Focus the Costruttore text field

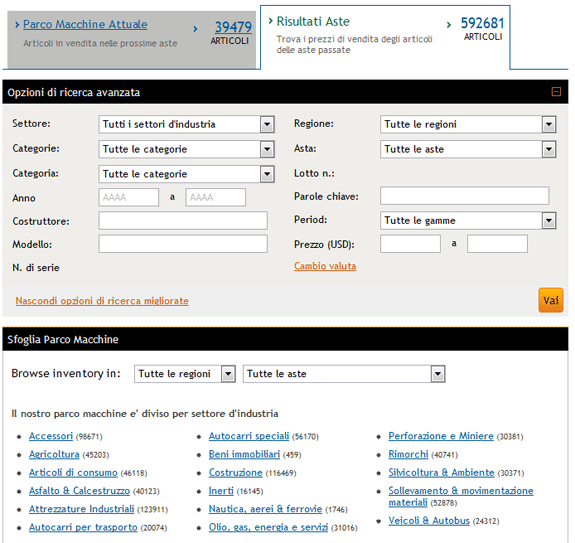coord(183,221)
